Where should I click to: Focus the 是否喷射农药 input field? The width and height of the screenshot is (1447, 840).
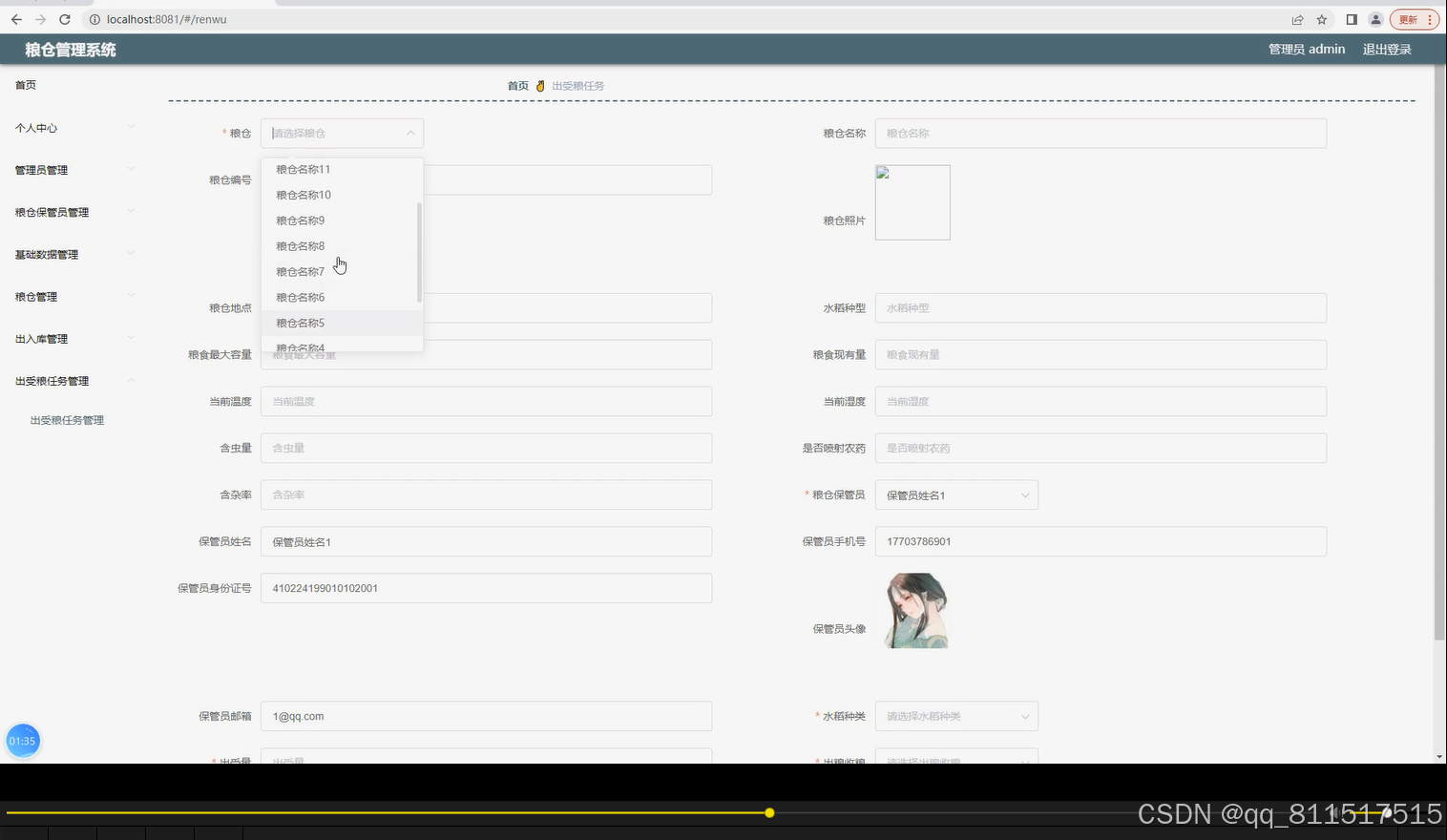[x=1101, y=448]
